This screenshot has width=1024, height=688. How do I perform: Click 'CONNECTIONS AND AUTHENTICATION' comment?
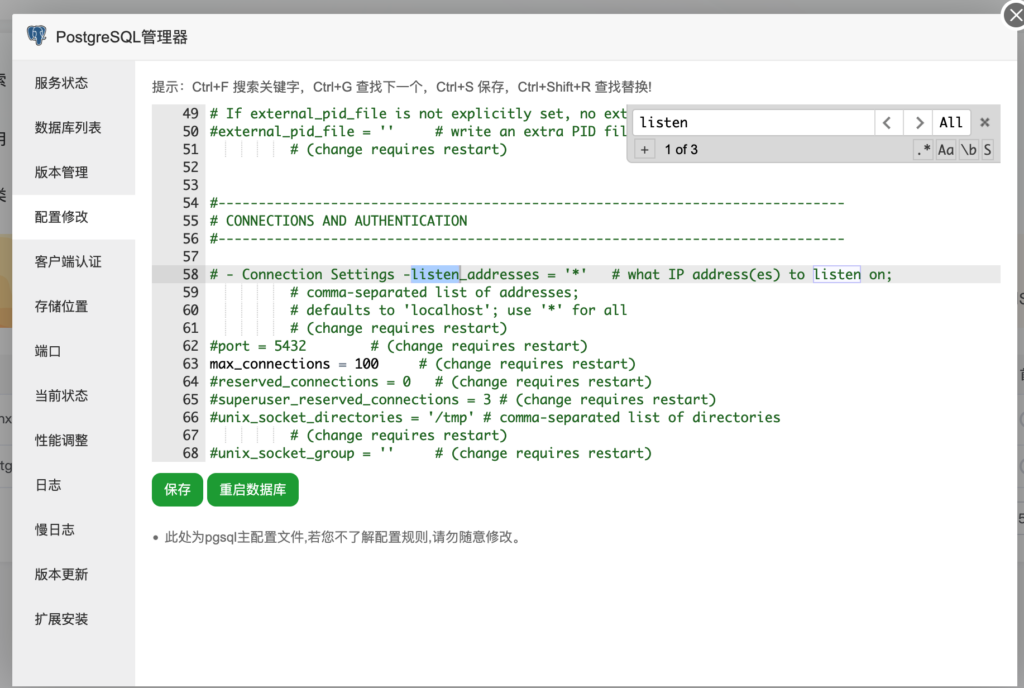pos(346,221)
